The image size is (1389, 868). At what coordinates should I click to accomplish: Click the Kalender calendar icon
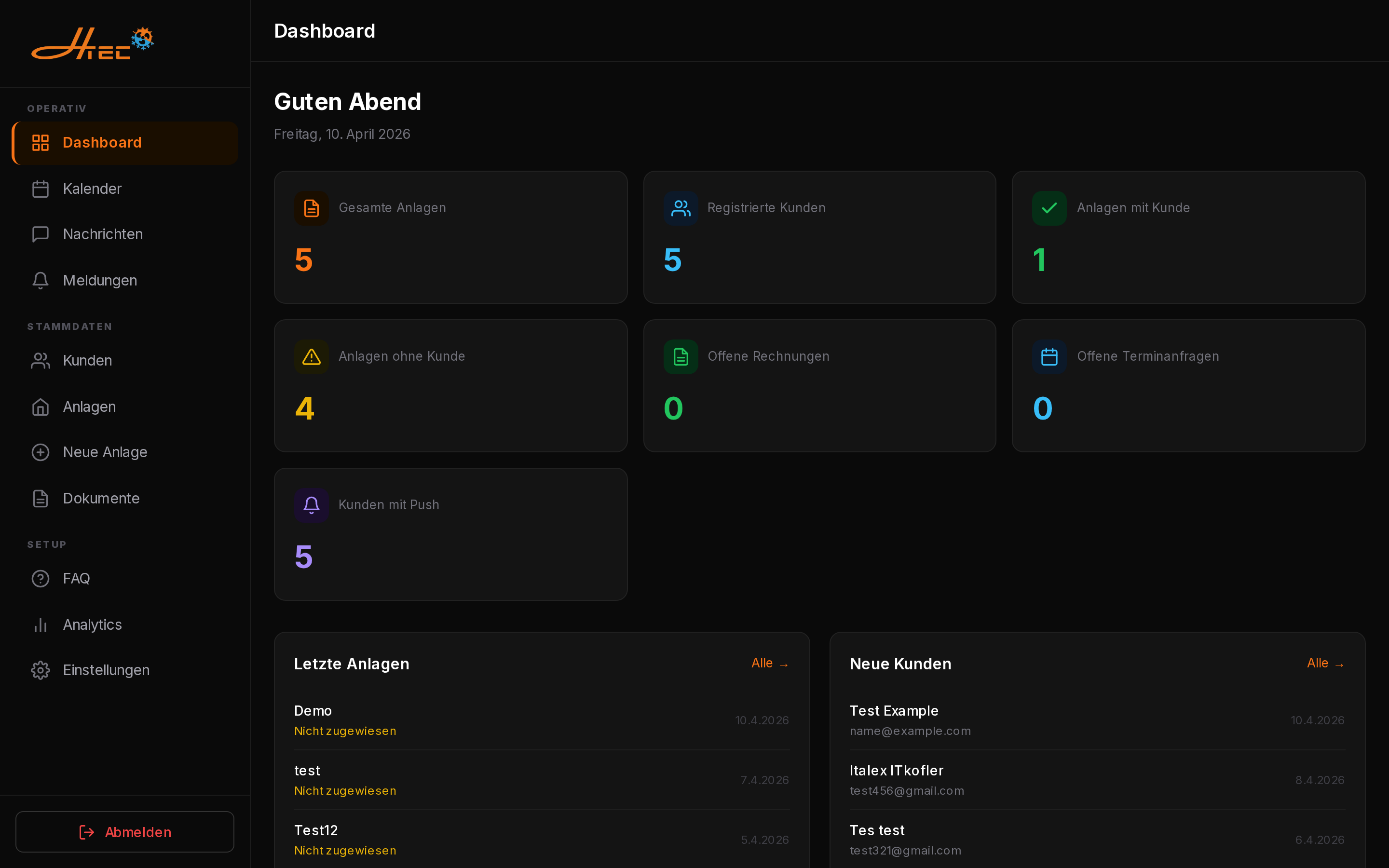pyautogui.click(x=40, y=189)
